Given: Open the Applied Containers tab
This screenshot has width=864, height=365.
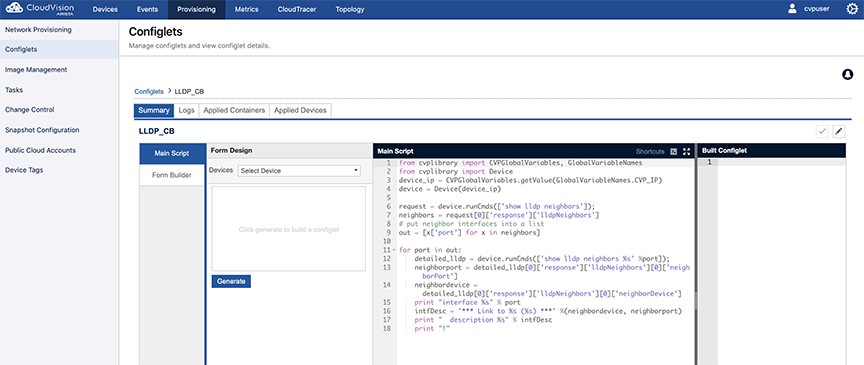Looking at the screenshot, I should tap(234, 110).
